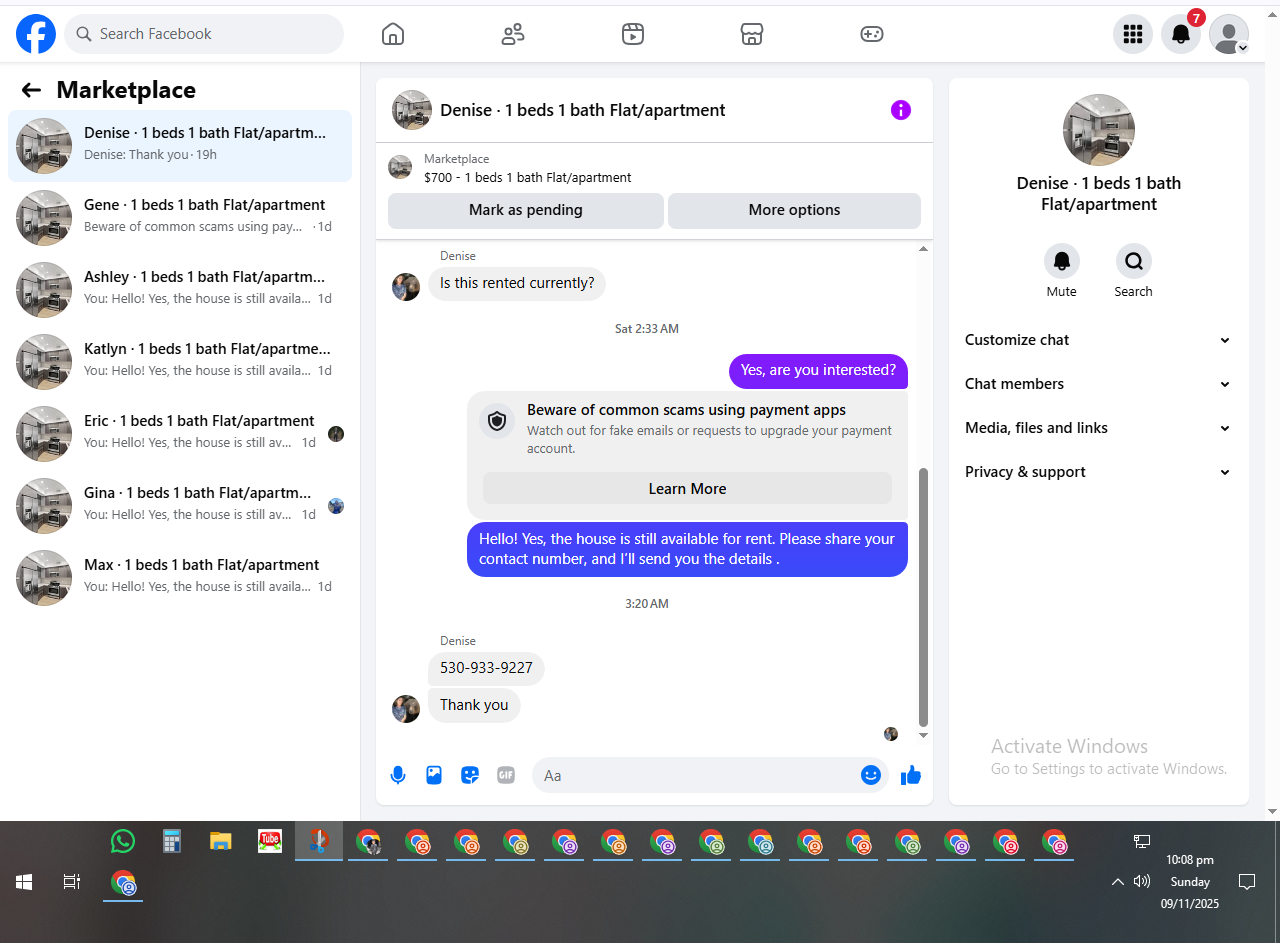Open the Gaming controller icon
Image resolution: width=1280 pixels, height=943 pixels.
(872, 34)
